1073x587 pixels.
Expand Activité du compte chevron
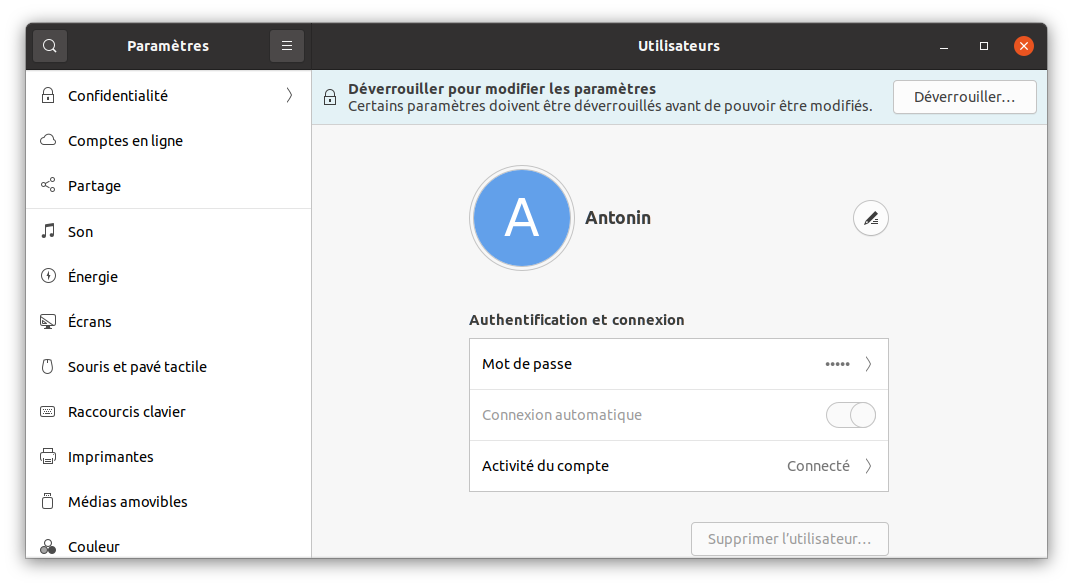[x=868, y=466]
